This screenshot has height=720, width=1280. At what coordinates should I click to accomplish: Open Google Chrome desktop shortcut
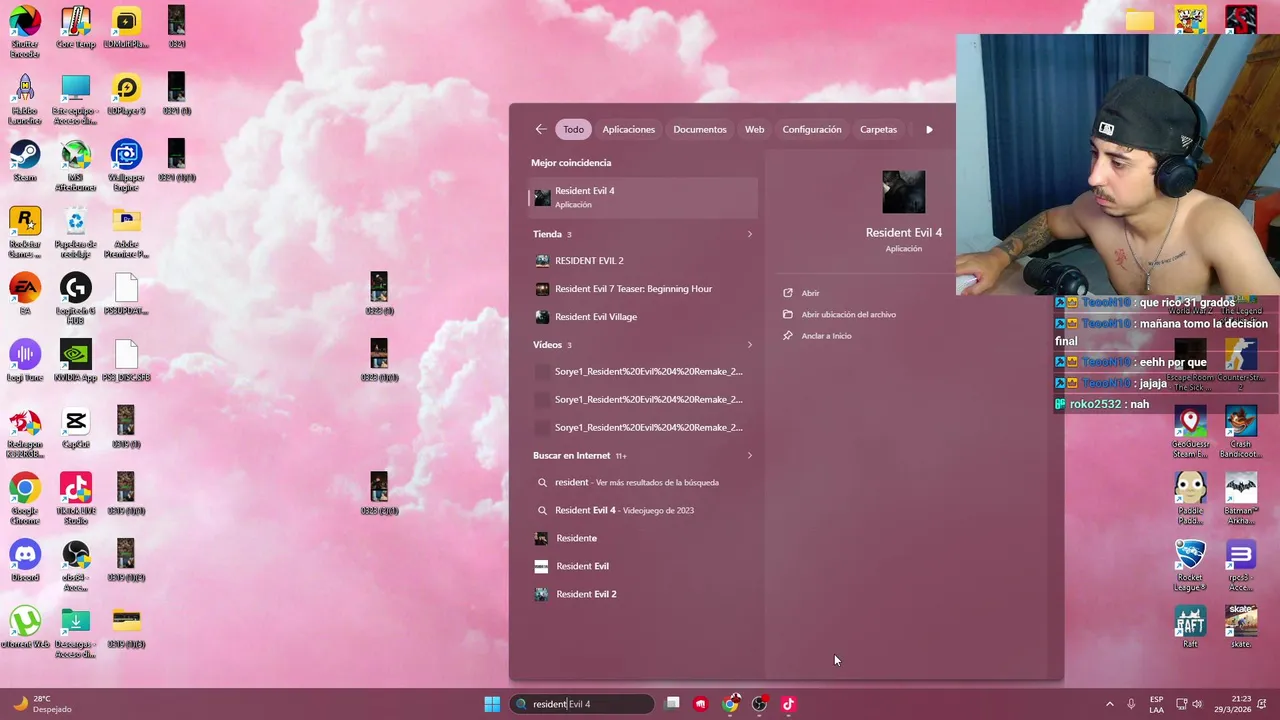coord(25,499)
